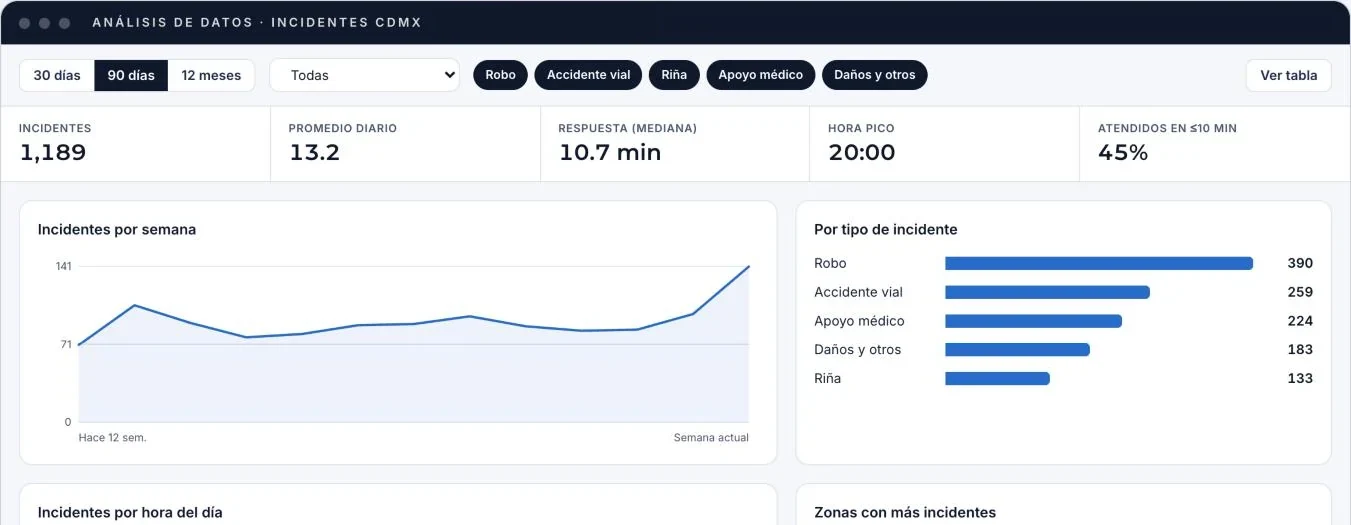Click the Incidentes por semana title
The height and width of the screenshot is (525, 1351).
click(117, 230)
